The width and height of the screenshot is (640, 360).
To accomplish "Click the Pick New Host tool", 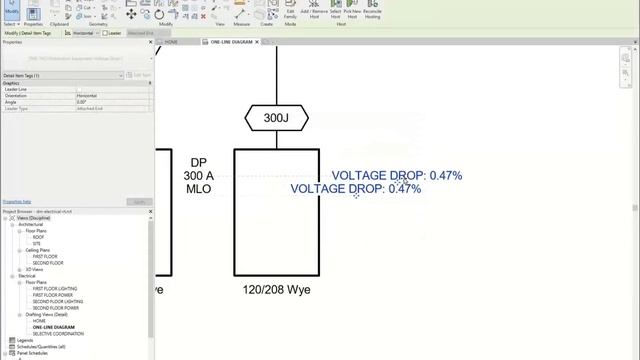I will click(352, 10).
